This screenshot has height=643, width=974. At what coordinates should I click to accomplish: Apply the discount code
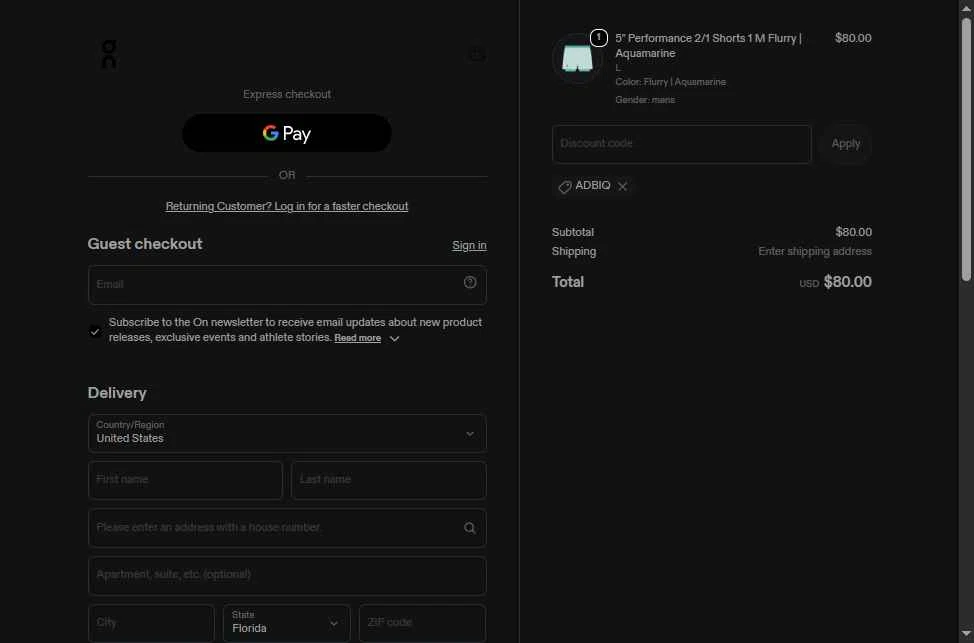click(x=845, y=144)
